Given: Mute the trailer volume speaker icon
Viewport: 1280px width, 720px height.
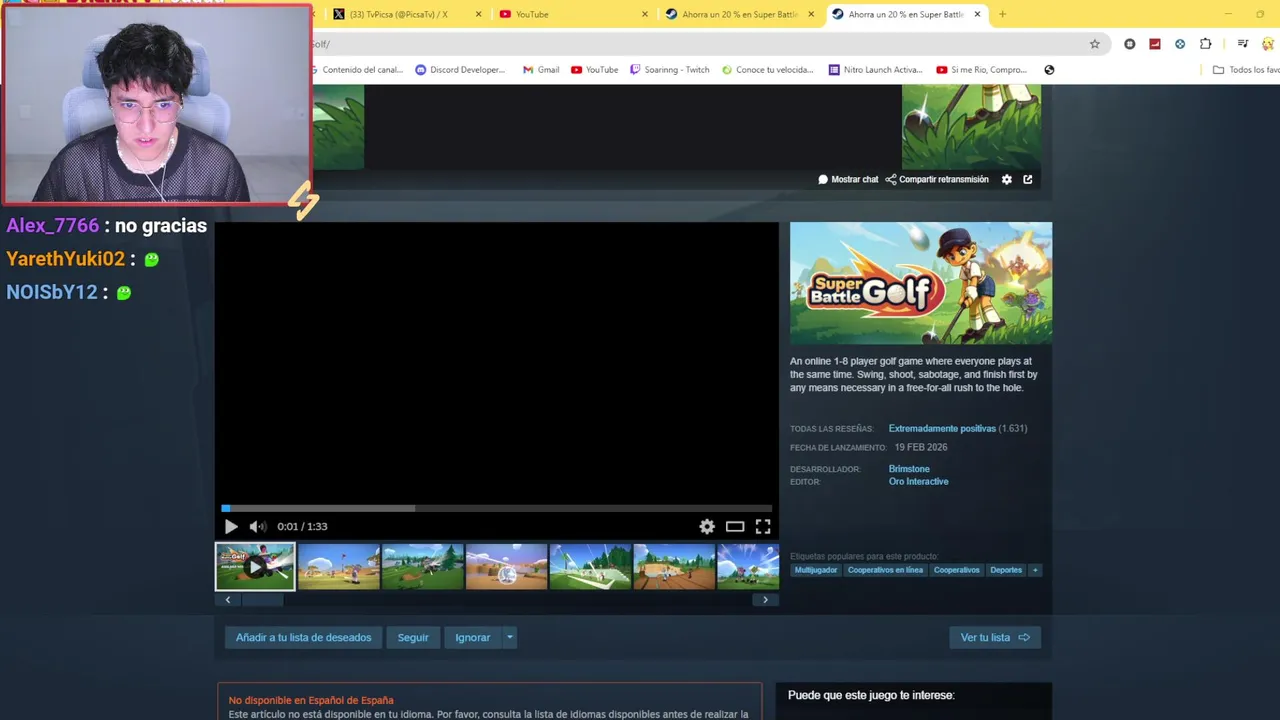Looking at the screenshot, I should click(x=257, y=526).
